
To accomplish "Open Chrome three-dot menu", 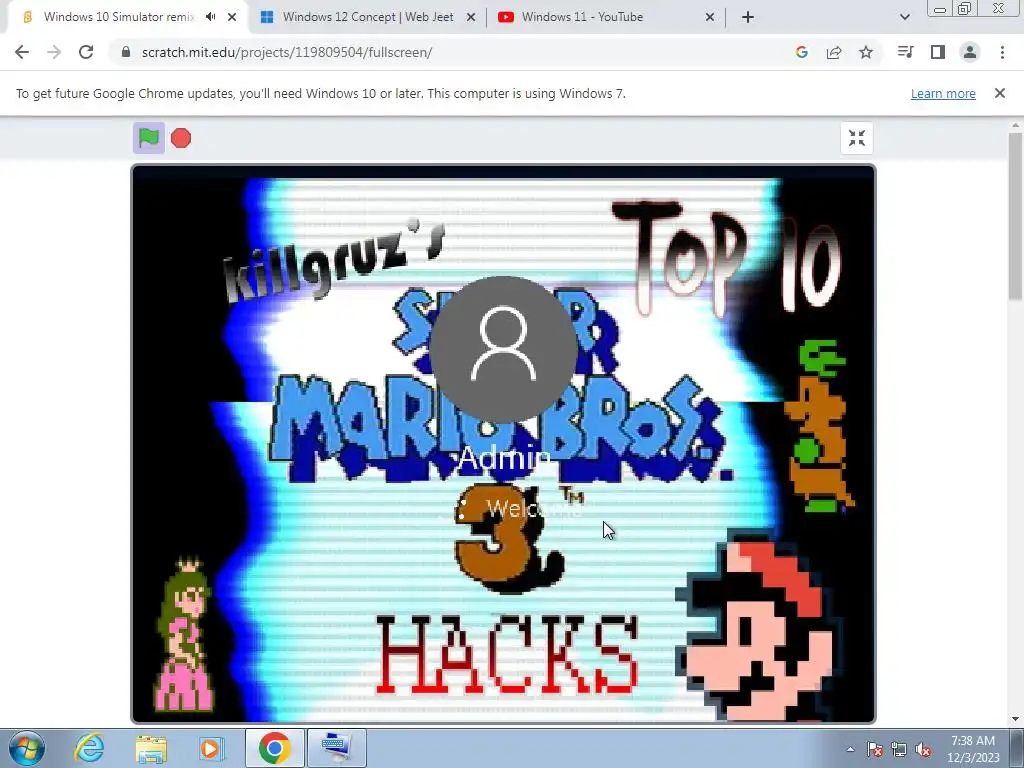I will pos(1002,52).
